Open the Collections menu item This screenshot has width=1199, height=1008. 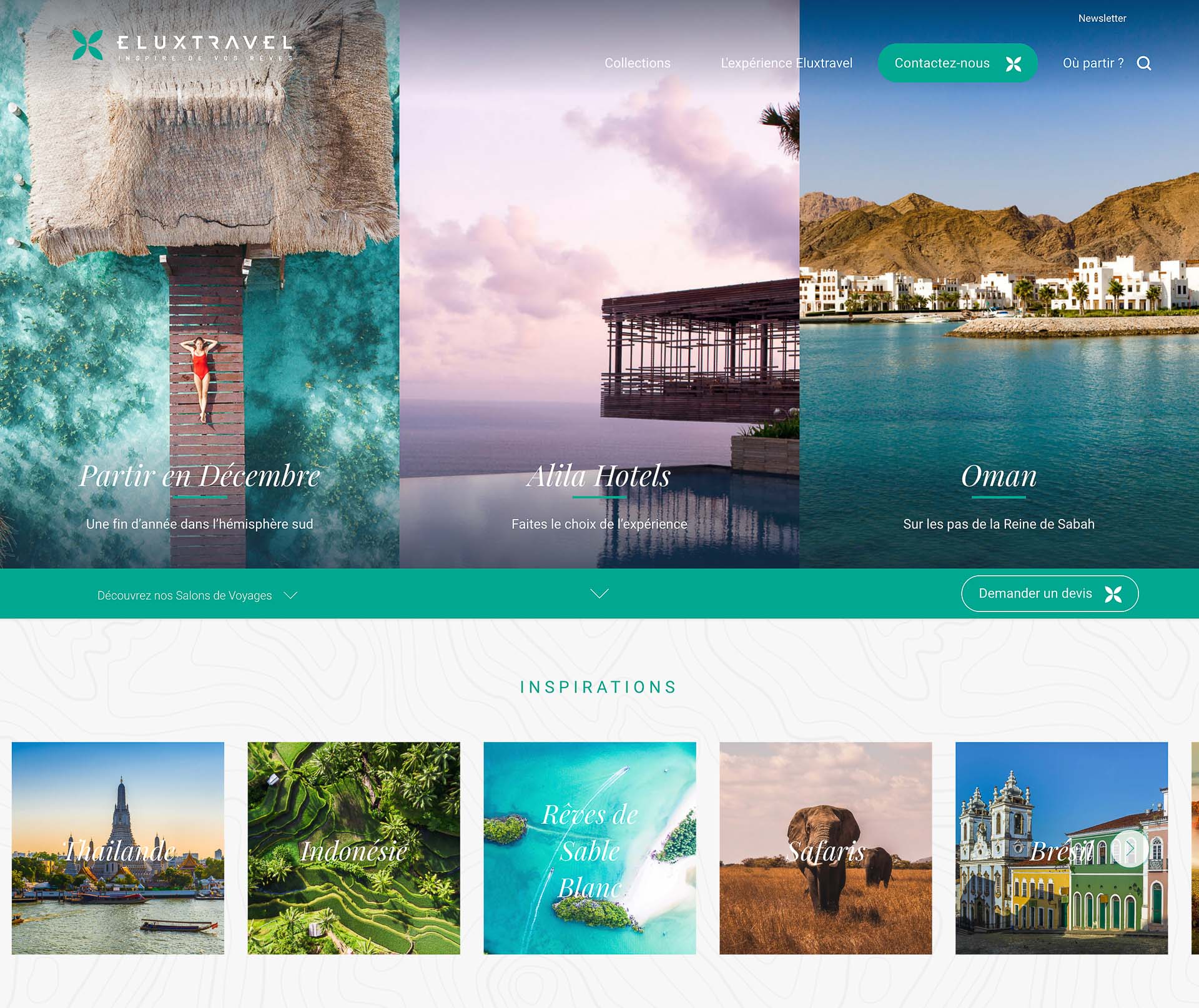(x=638, y=62)
